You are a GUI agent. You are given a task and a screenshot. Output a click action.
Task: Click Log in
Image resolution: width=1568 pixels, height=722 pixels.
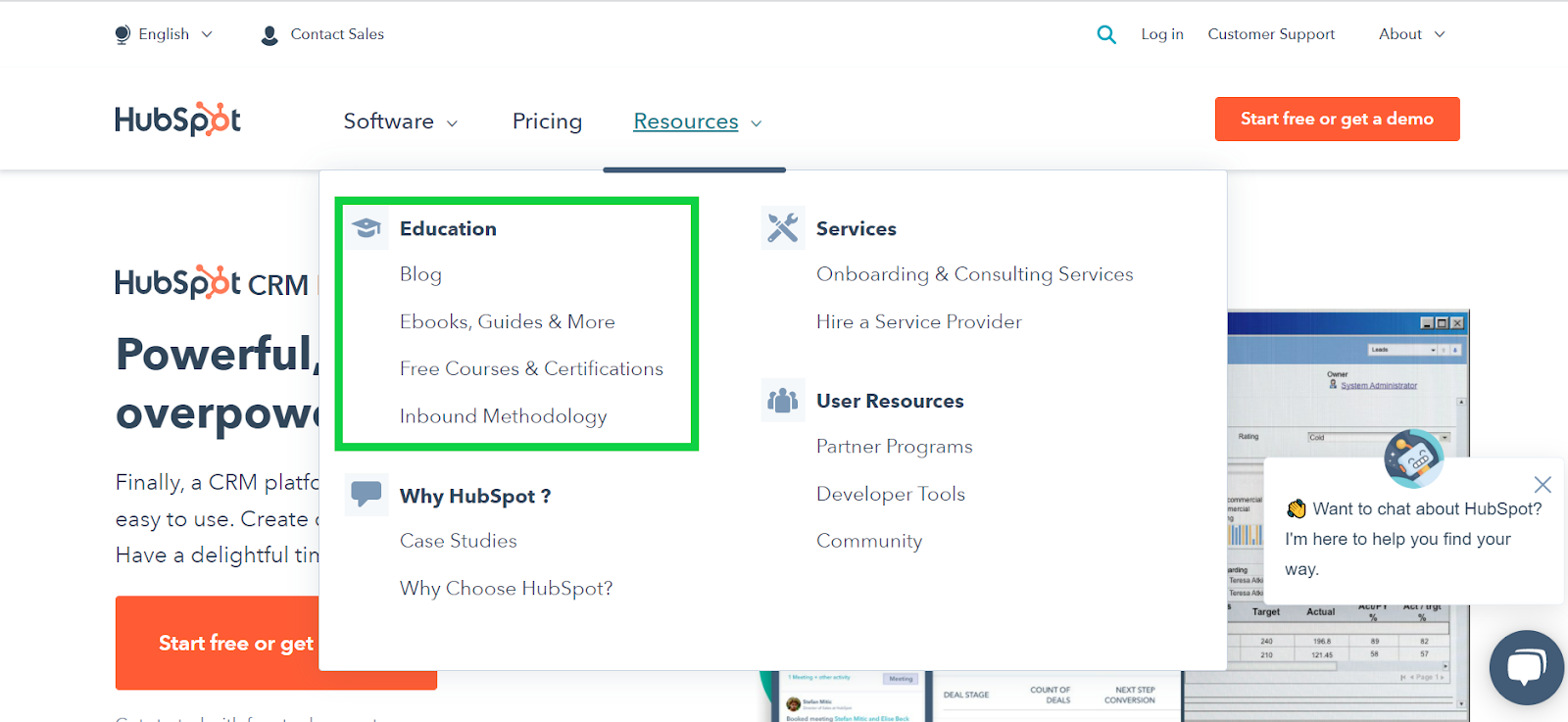pos(1162,34)
